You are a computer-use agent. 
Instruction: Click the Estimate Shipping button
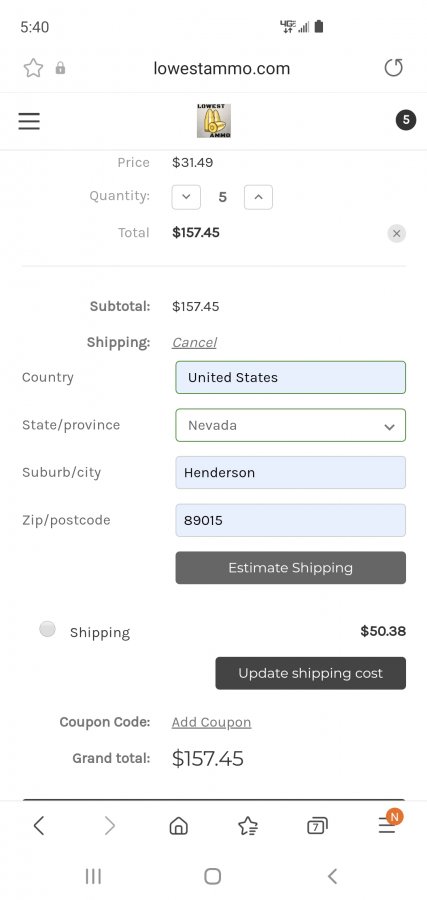click(290, 568)
